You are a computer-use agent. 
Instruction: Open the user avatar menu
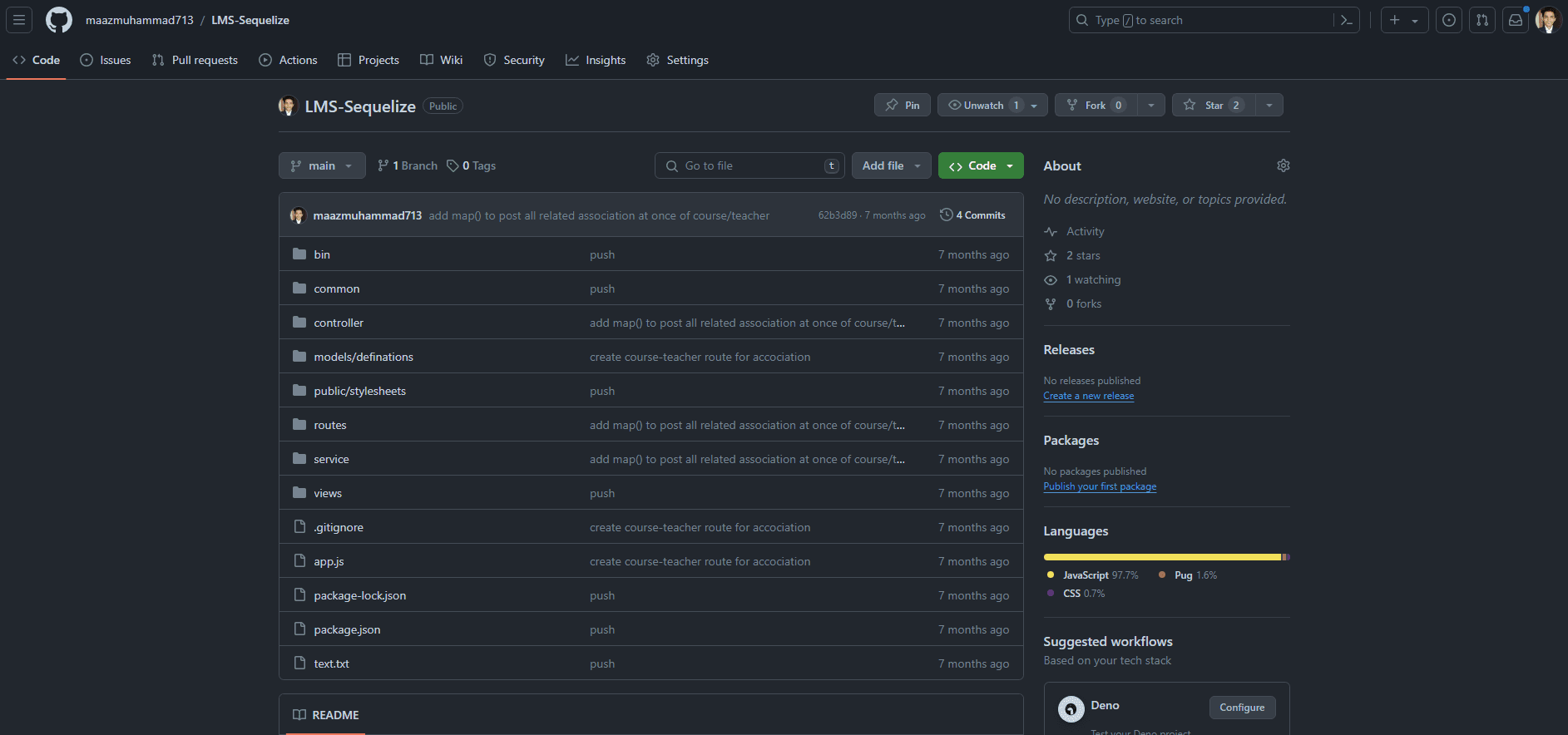point(1548,20)
